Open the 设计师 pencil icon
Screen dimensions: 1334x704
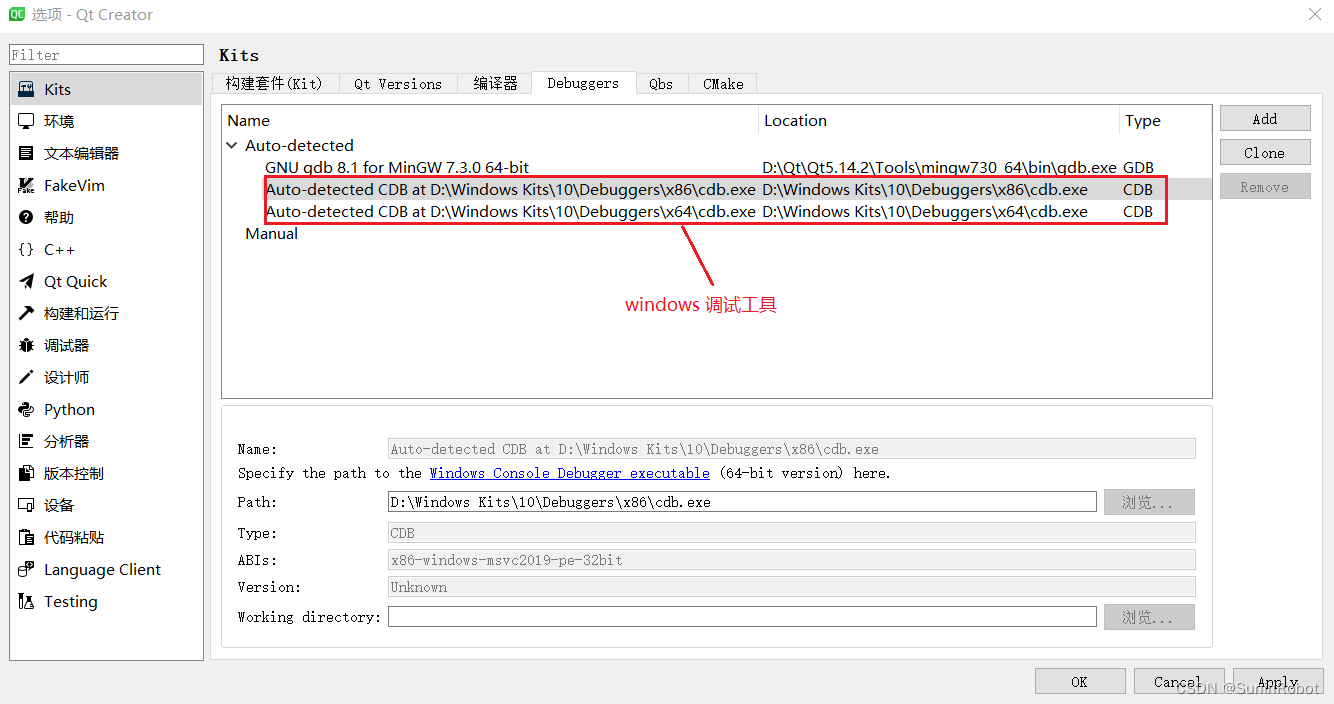pyautogui.click(x=26, y=377)
